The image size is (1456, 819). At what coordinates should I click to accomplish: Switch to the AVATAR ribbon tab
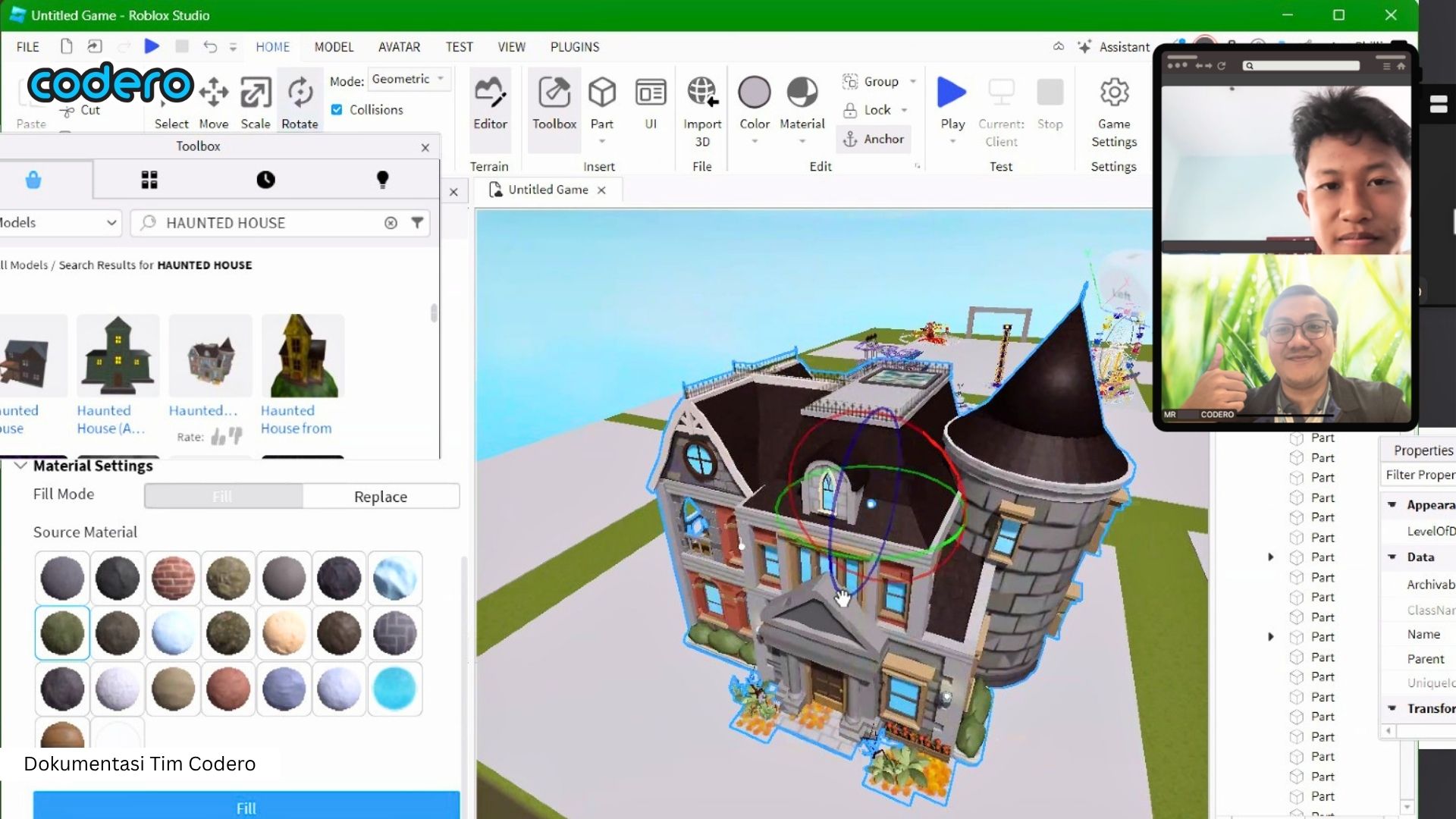coord(399,47)
